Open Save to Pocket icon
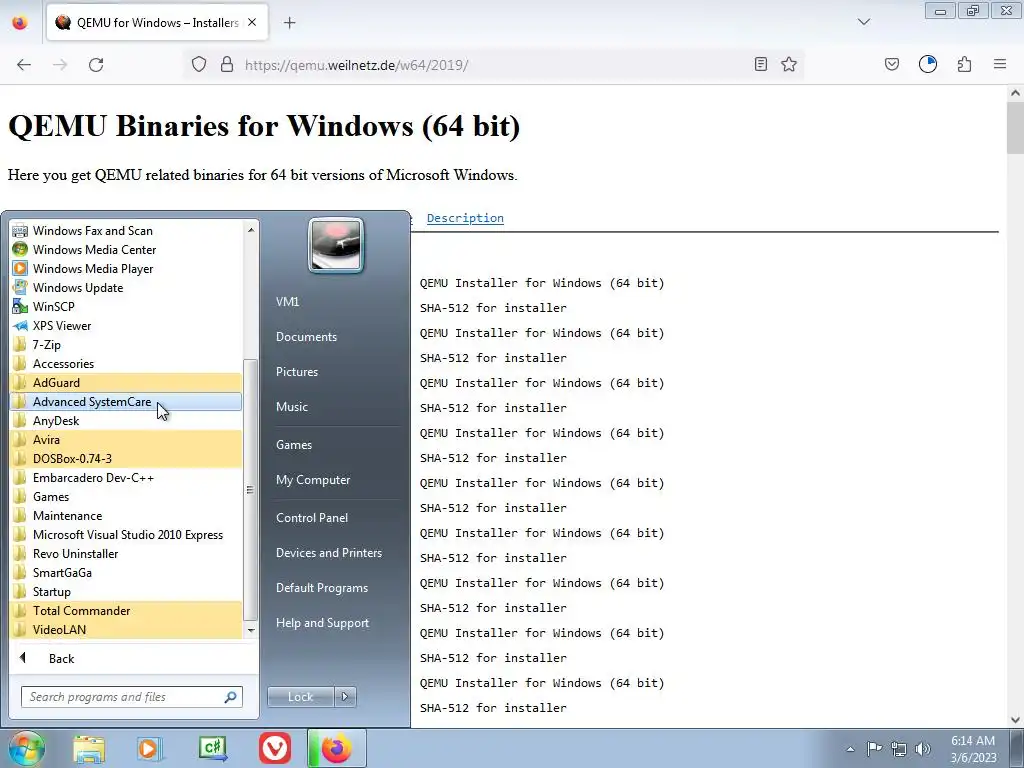Screen dimensions: 1024x768 click(891, 64)
